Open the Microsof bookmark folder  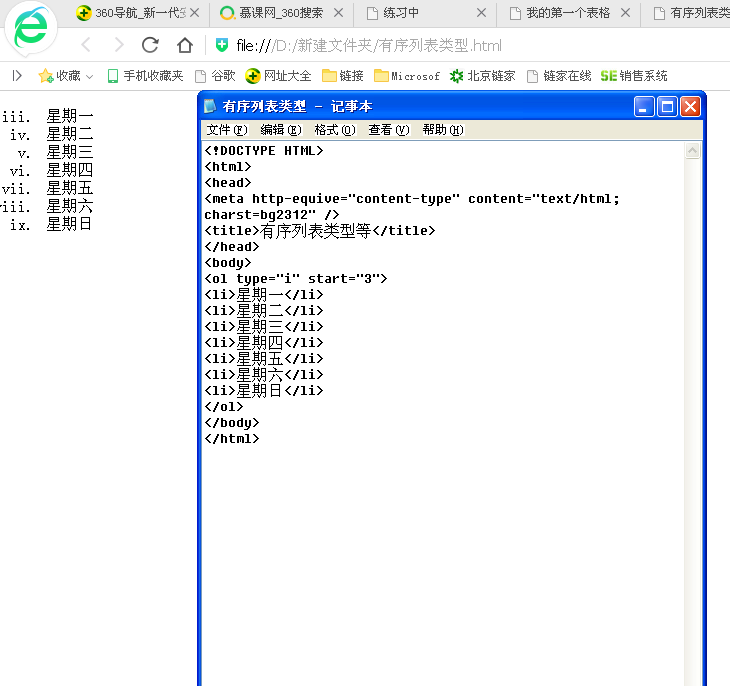[407, 75]
